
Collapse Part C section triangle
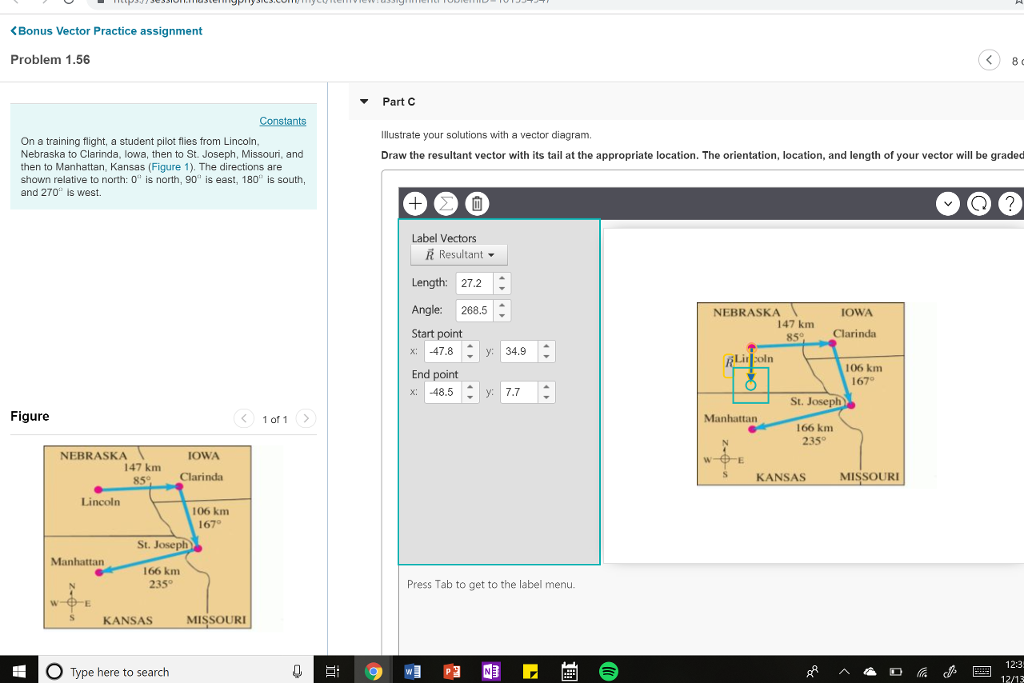tap(364, 101)
